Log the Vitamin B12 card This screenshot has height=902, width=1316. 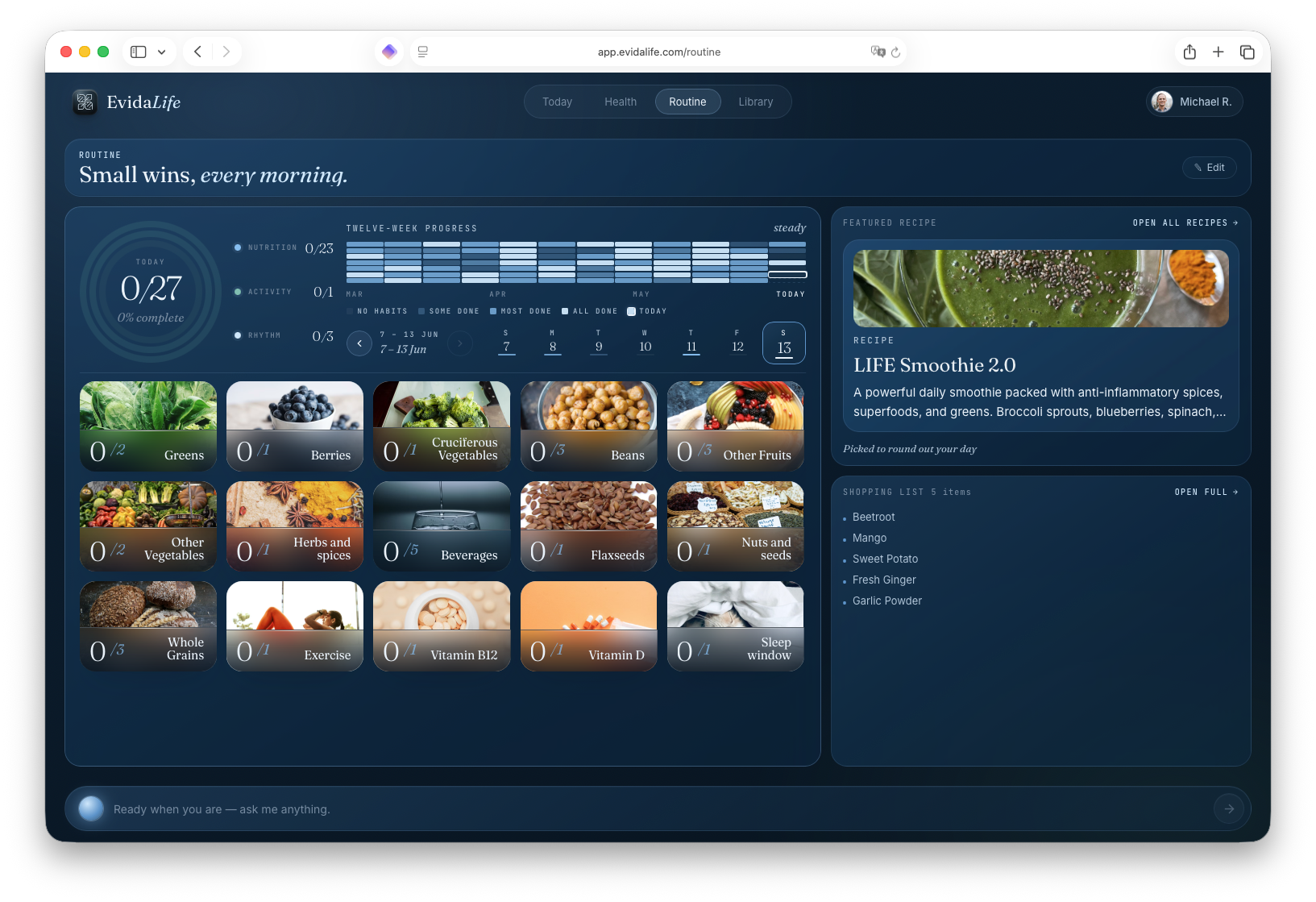click(x=442, y=626)
